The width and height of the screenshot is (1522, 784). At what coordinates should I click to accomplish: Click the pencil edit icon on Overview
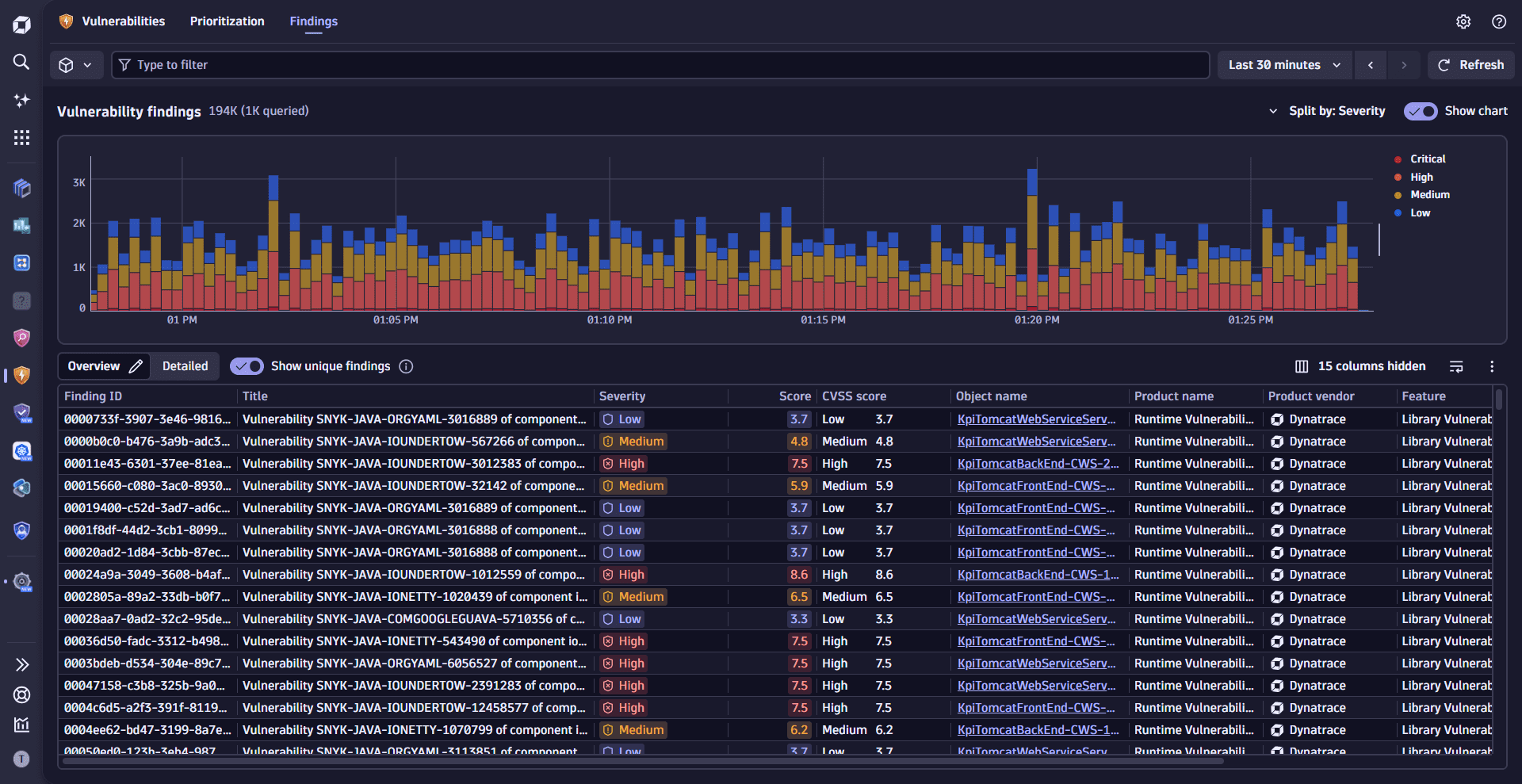point(136,366)
